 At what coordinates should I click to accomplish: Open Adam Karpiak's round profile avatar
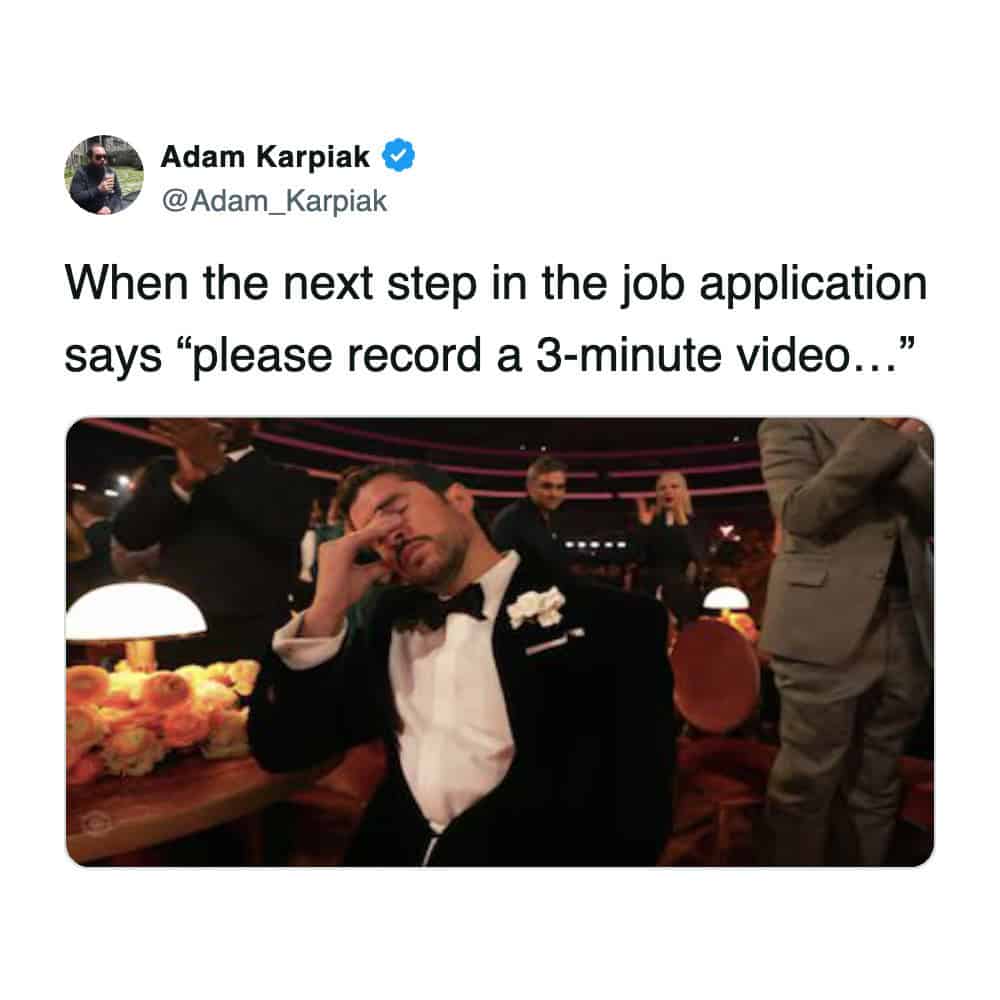coord(104,175)
